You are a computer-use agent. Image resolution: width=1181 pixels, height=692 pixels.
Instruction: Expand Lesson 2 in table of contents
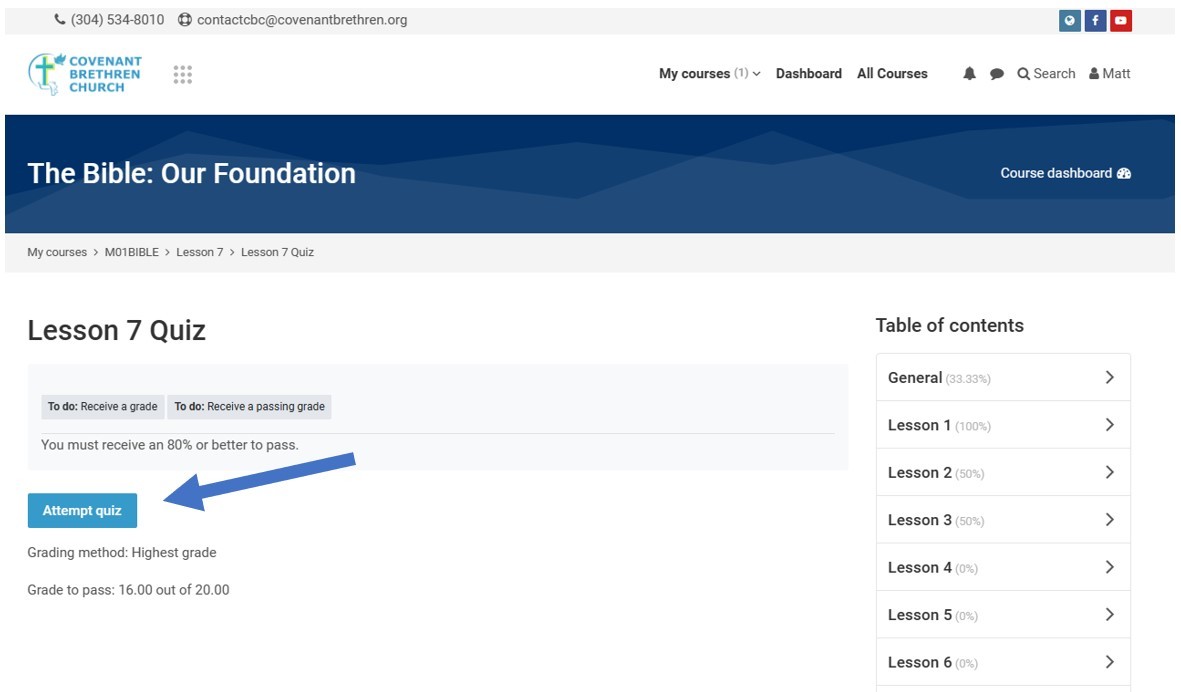click(x=1003, y=472)
